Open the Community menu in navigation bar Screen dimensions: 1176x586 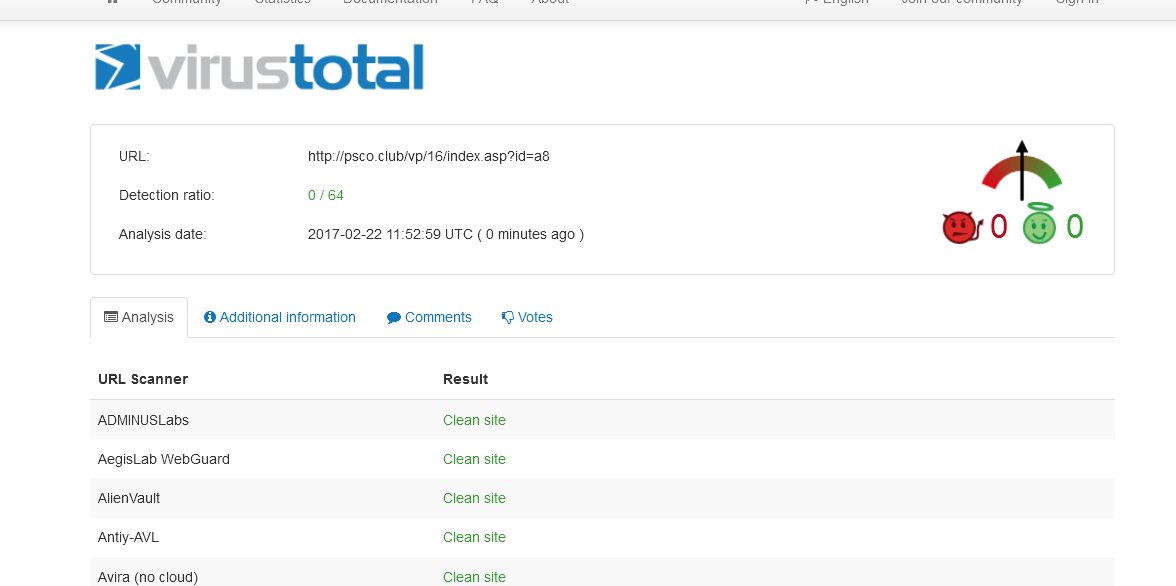(187, 3)
